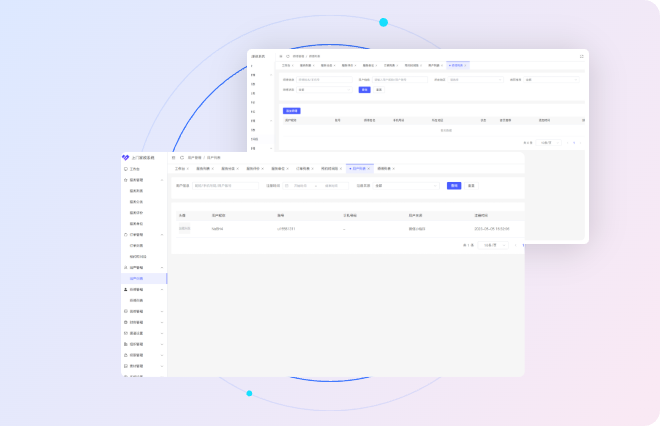Image resolution: width=660 pixels, height=426 pixels.
Task: Click the fullscreen icon in back window
Action: click(582, 56)
